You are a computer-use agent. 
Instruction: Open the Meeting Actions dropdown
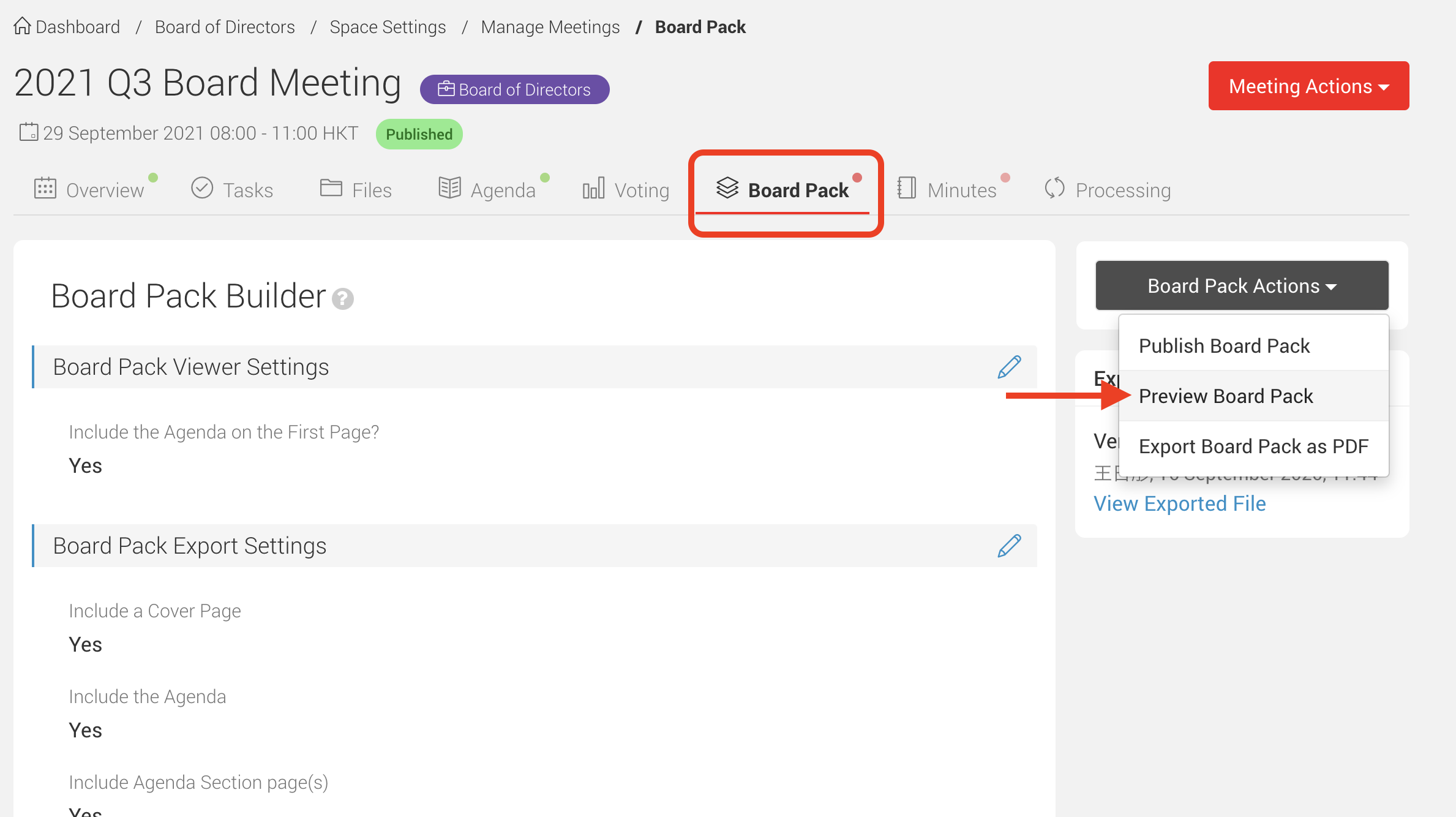pos(1308,86)
